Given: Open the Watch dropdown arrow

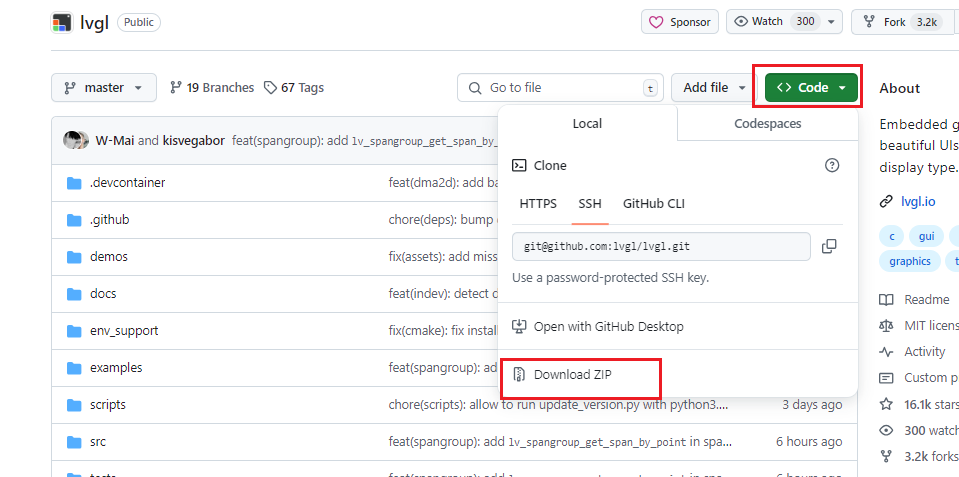Looking at the screenshot, I should (x=831, y=22).
